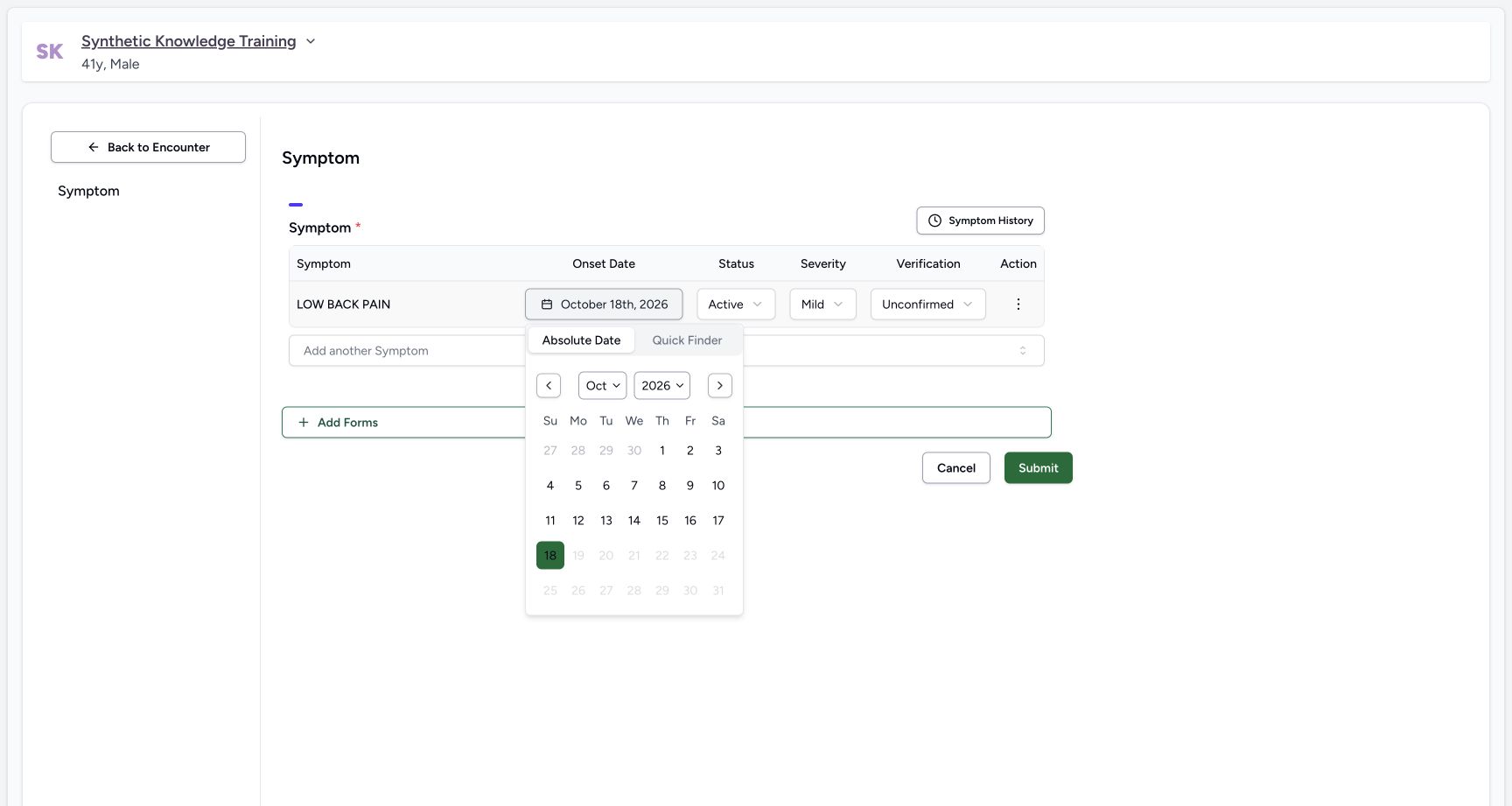
Task: Go to next month in calendar
Action: (720, 385)
